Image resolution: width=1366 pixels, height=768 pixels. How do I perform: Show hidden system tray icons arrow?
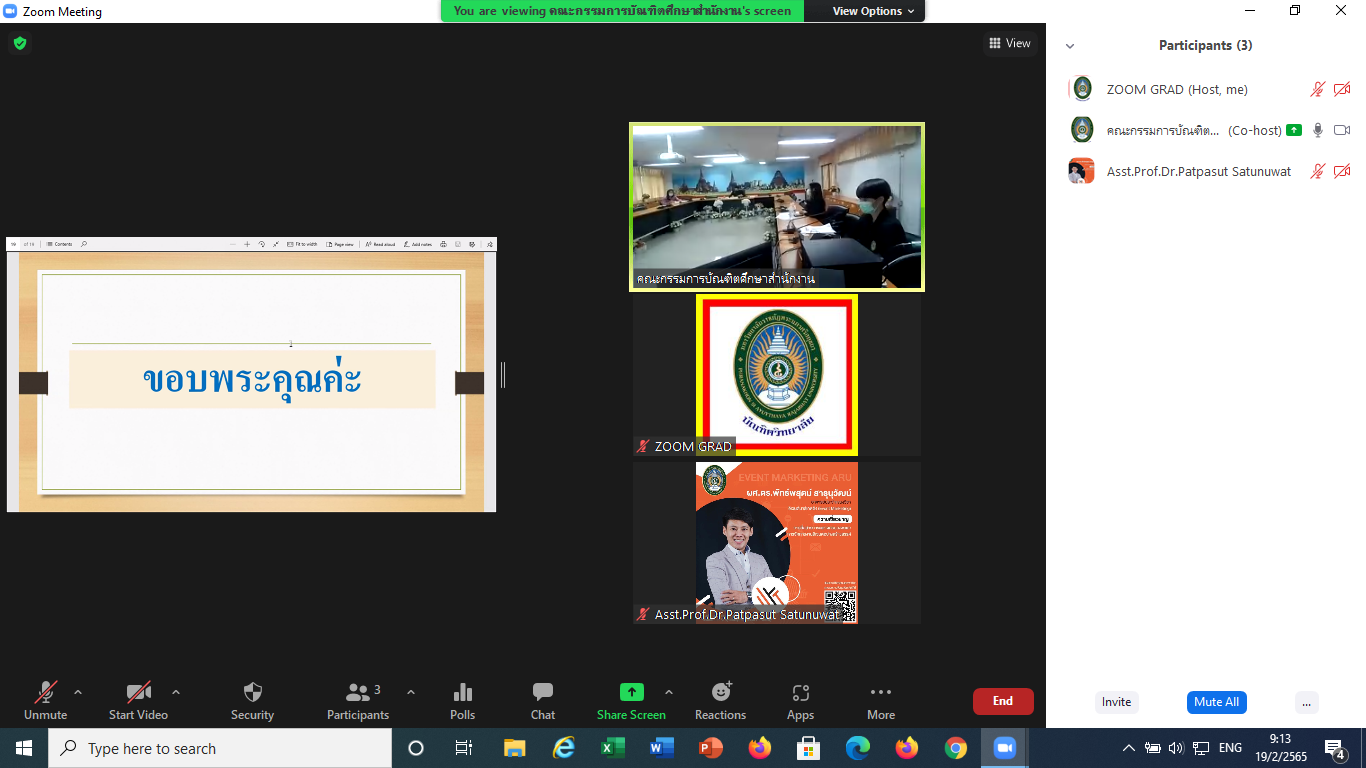1129,748
